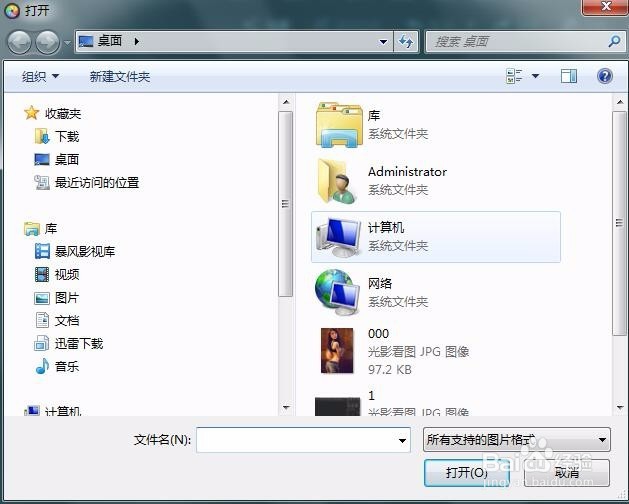Open the view options dropdown arrow
This screenshot has width=629, height=504.
(535, 76)
